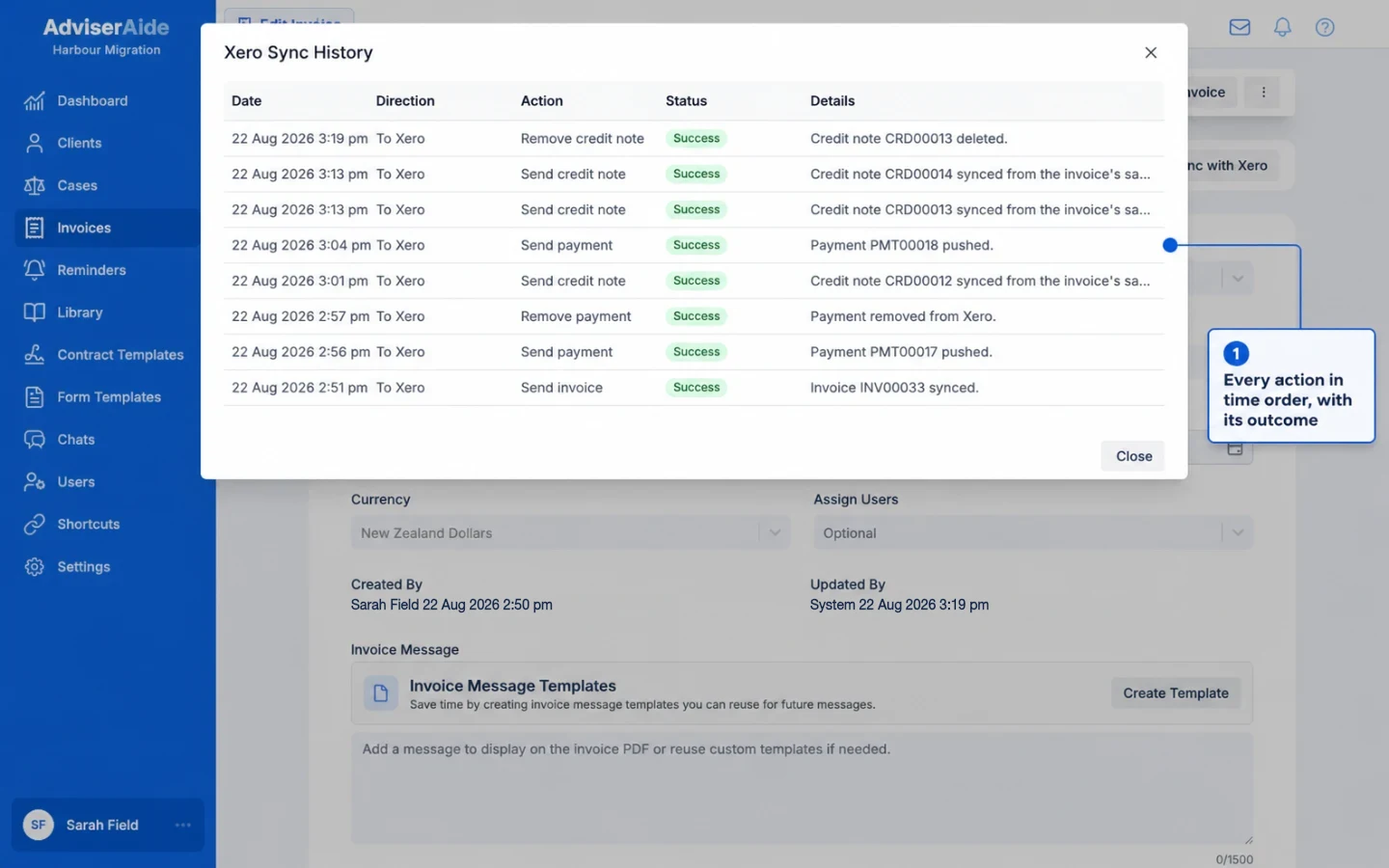This screenshot has width=1389, height=868.
Task: Click the help question mark icon
Action: click(x=1324, y=27)
